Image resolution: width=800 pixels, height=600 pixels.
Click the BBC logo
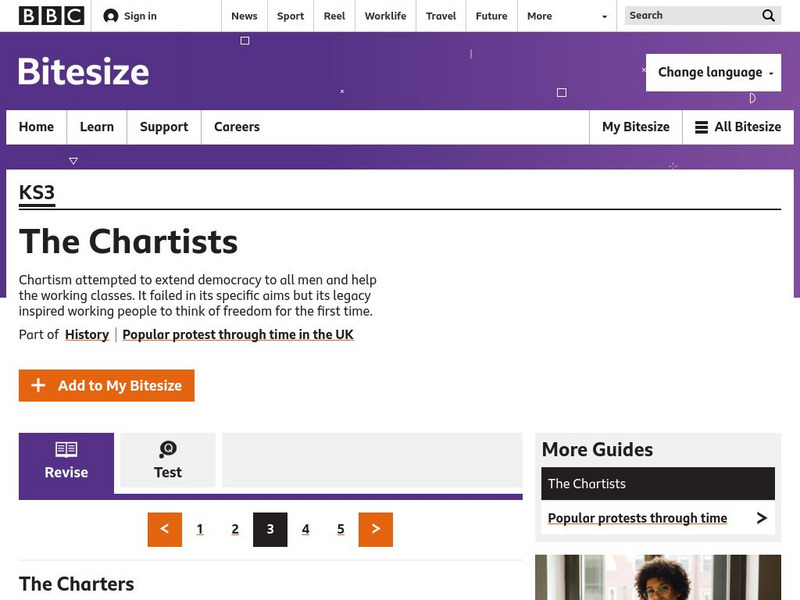pyautogui.click(x=51, y=16)
